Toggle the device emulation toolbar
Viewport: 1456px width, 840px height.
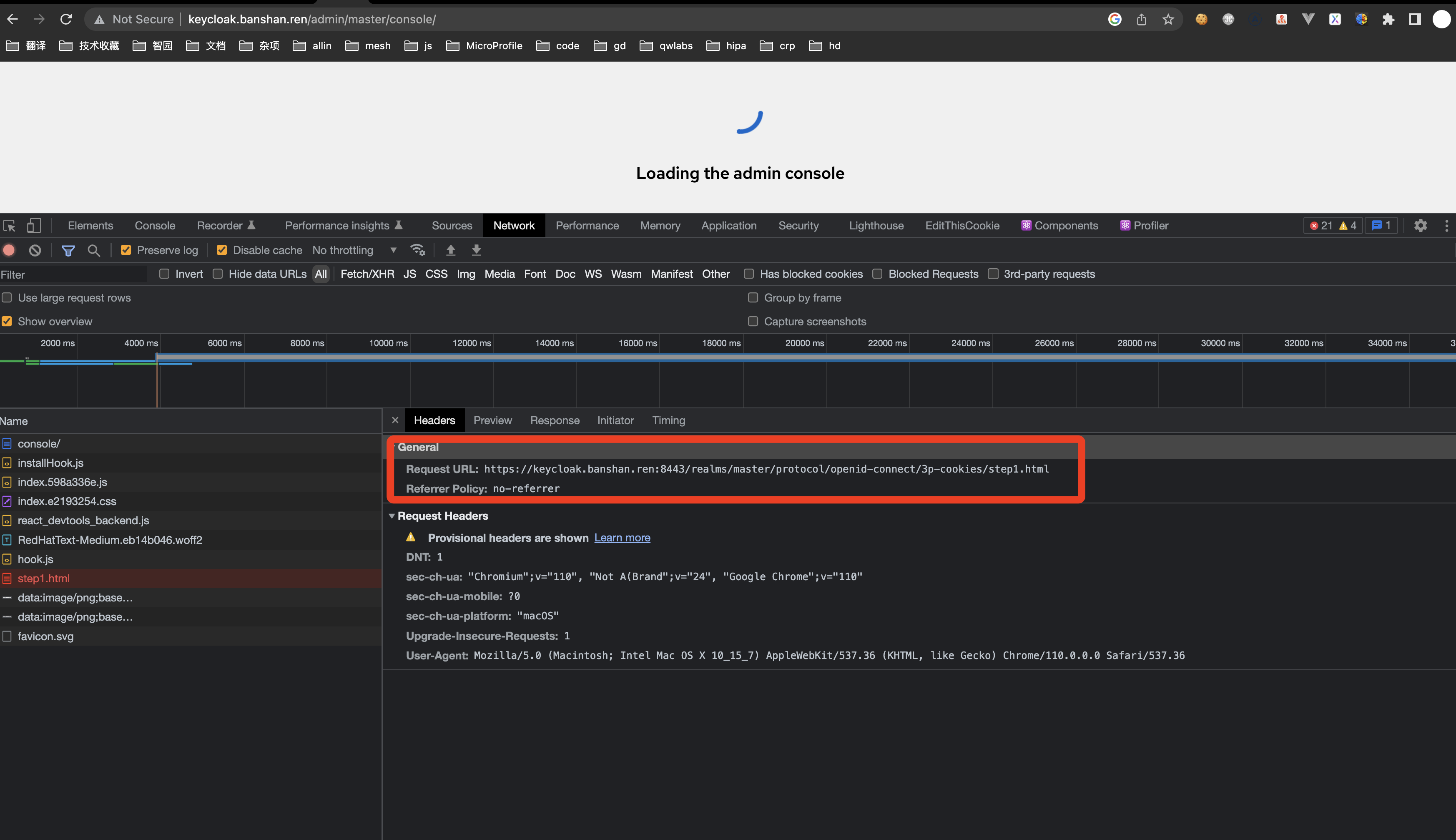(x=33, y=225)
